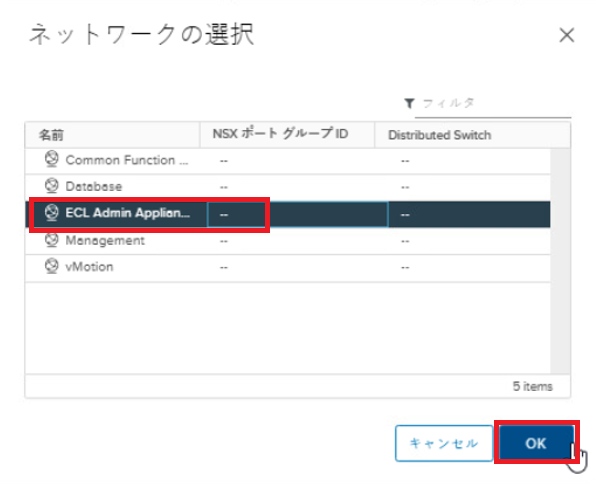Image resolution: width=596 pixels, height=485 pixels.
Task: Click the network icon beside Common Function
Action: coord(52,159)
